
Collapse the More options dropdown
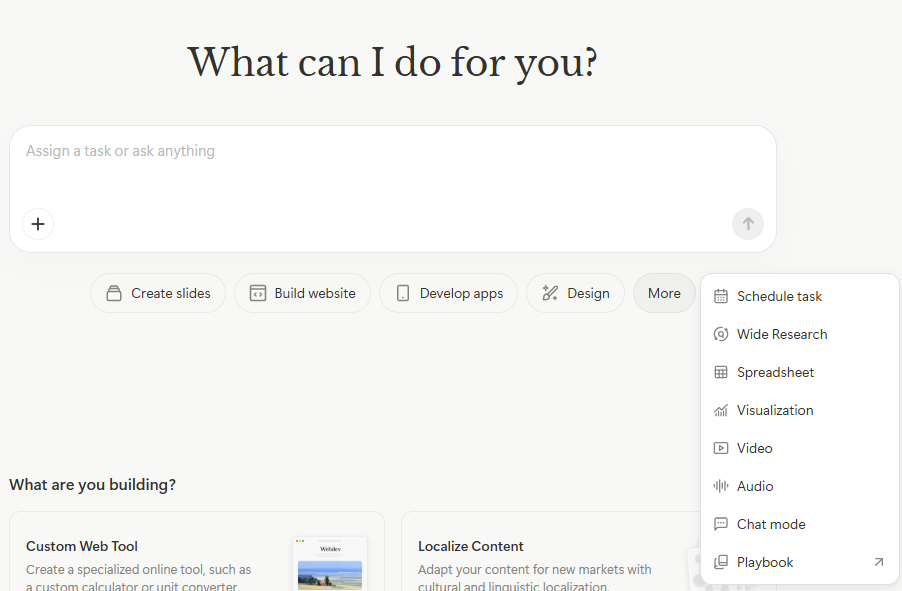coord(664,293)
